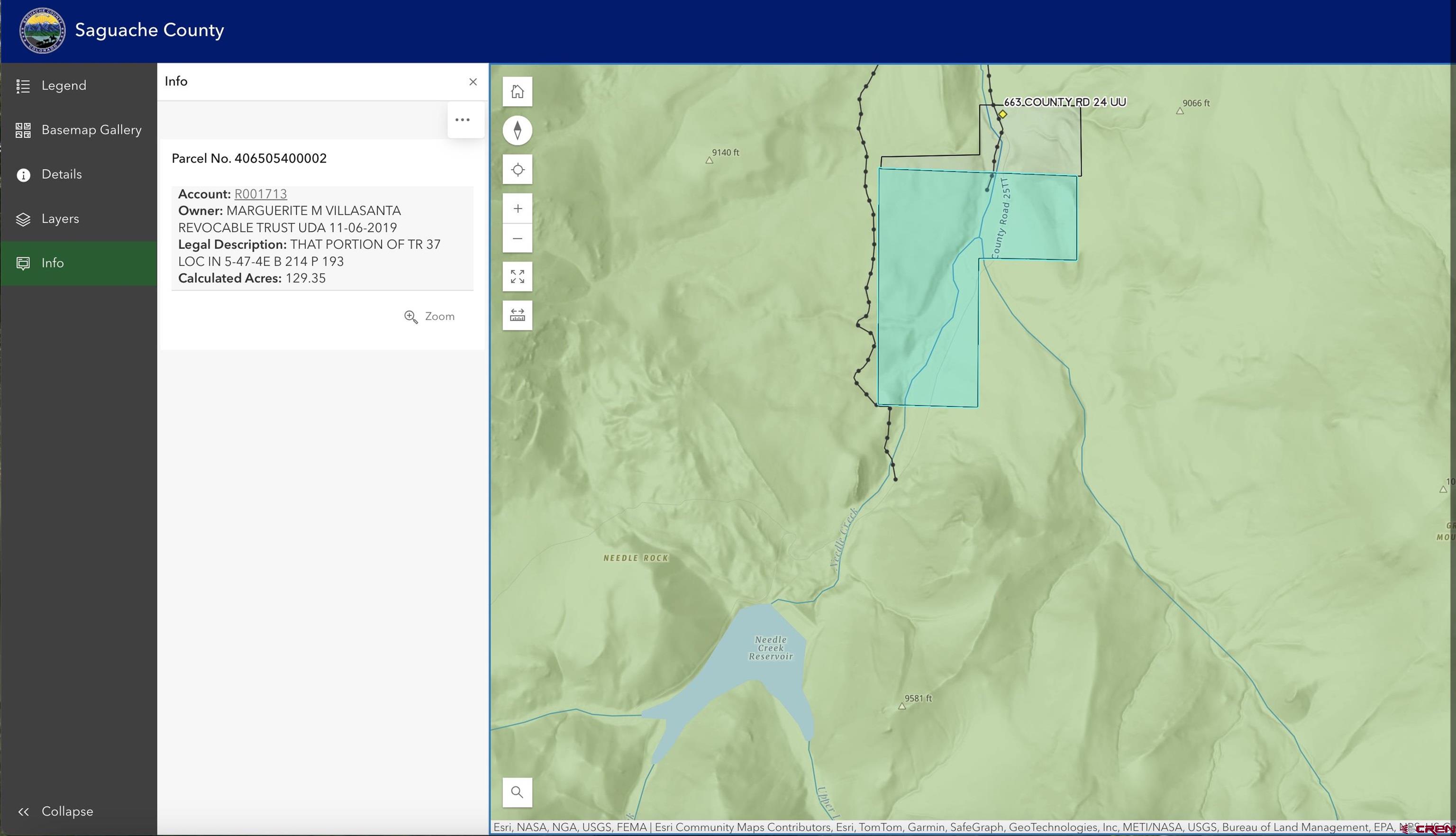Zoom out the map with minus button
1456x836 pixels.
517,238
